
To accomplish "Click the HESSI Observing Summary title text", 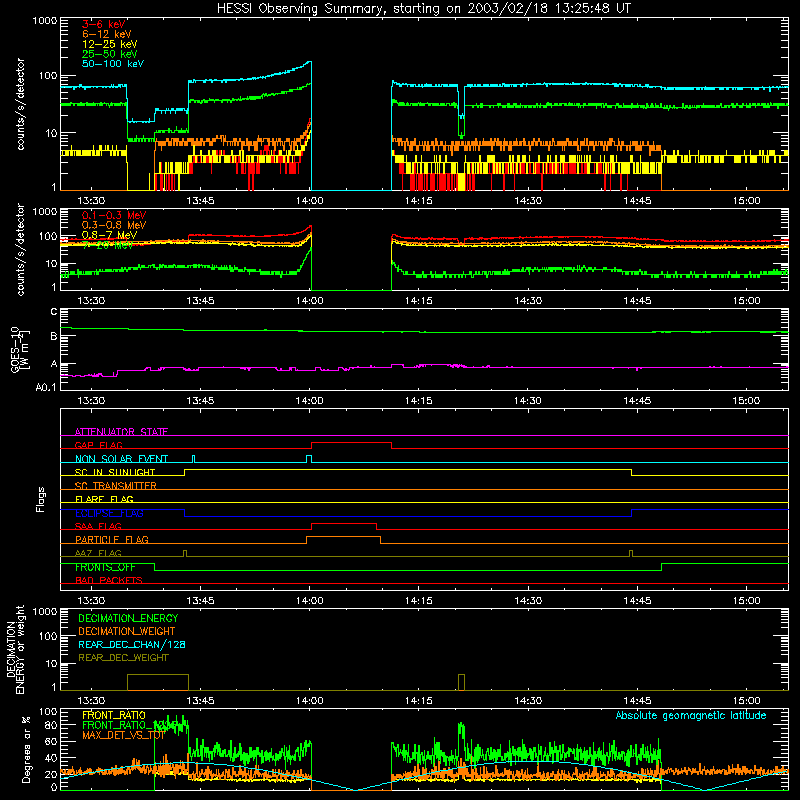I will 423,9.
